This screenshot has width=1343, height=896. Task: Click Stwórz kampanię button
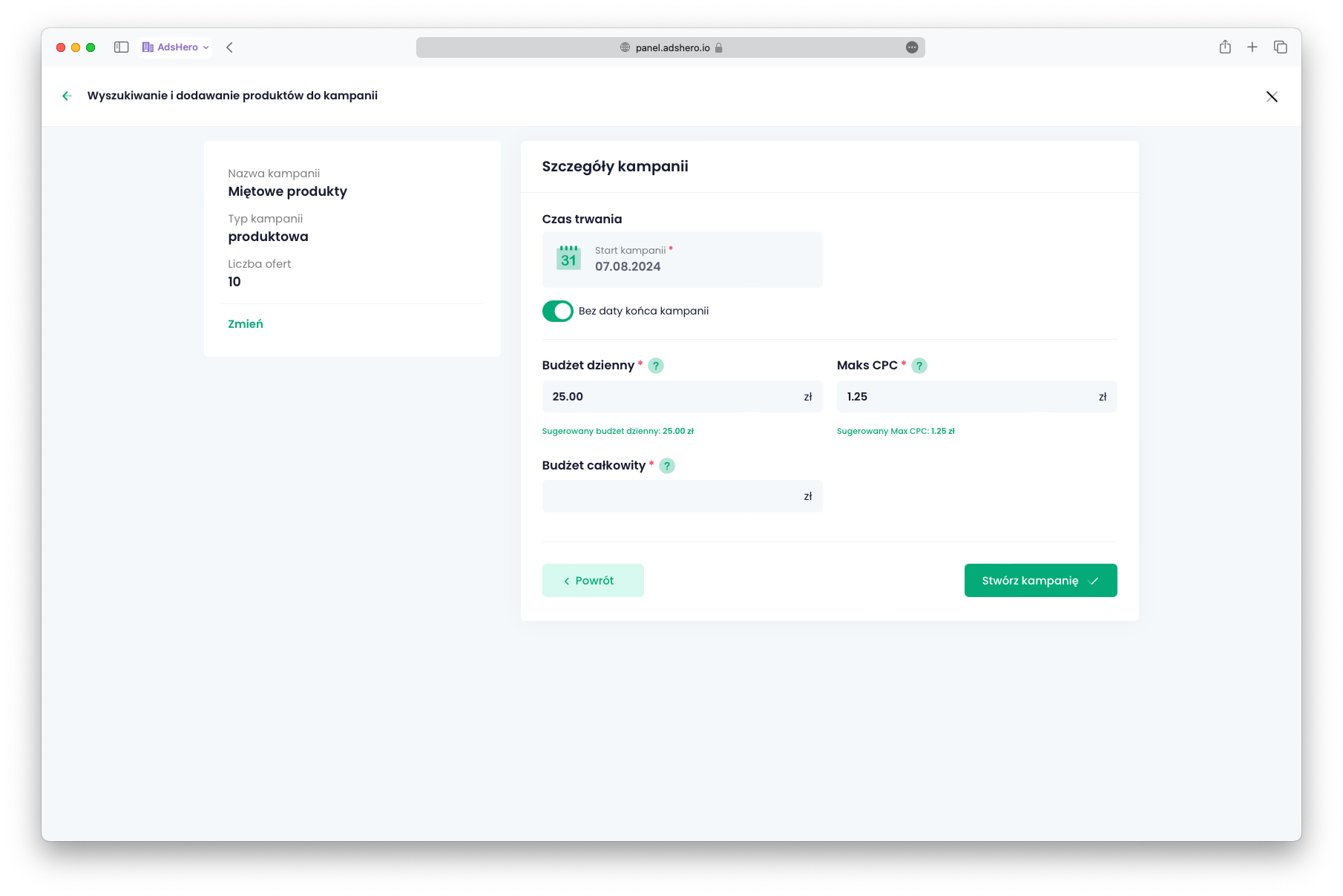(x=1040, y=581)
